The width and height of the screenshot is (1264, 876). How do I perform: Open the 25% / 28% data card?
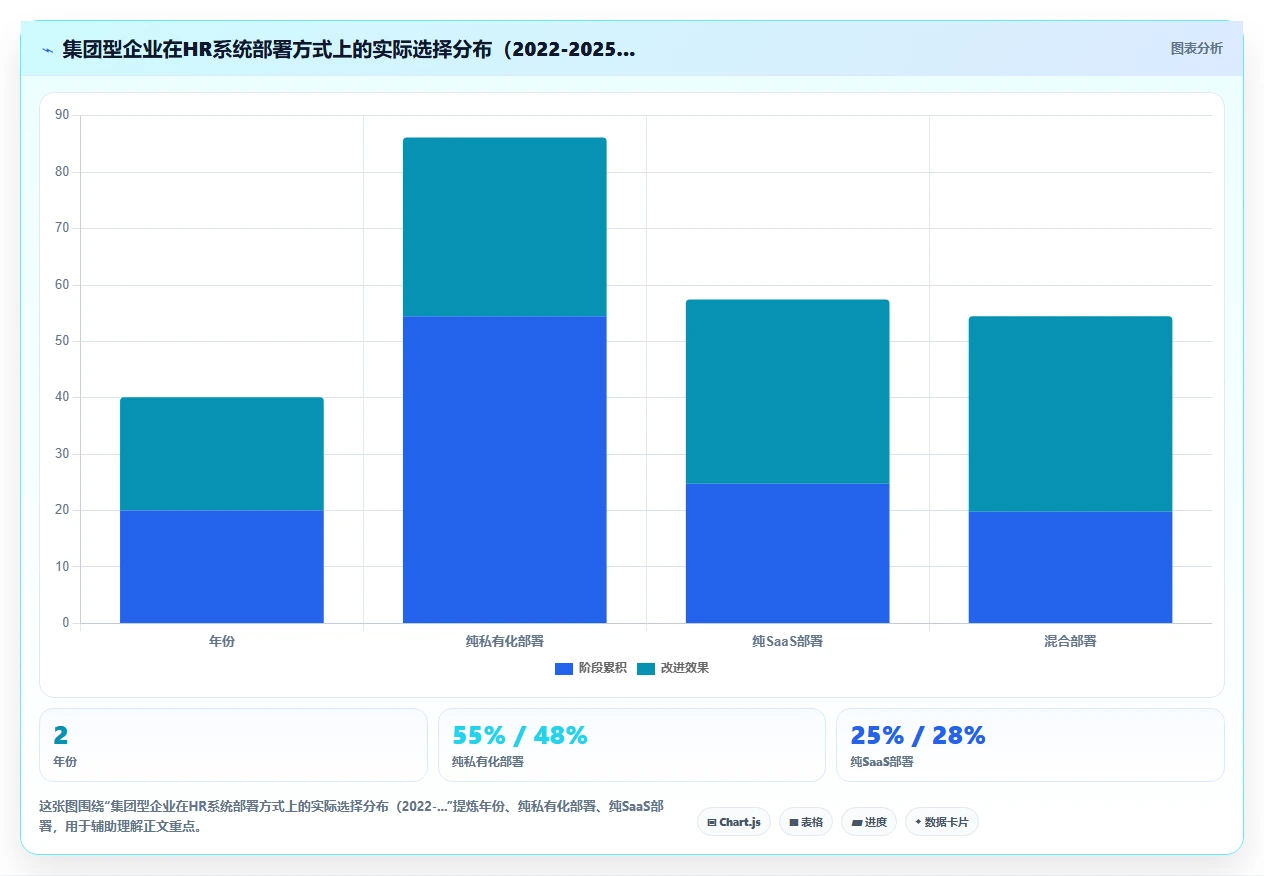1030,745
